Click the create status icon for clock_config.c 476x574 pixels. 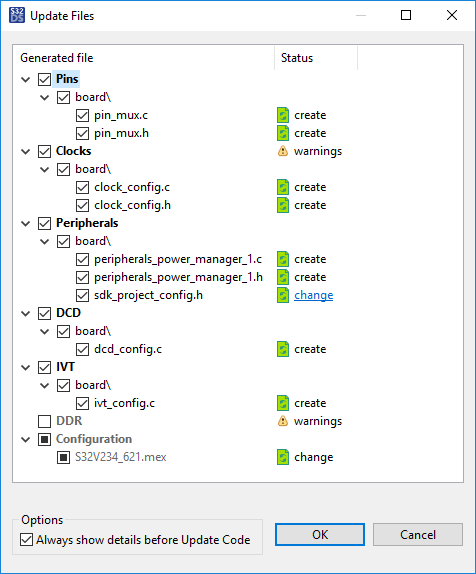[x=283, y=187]
